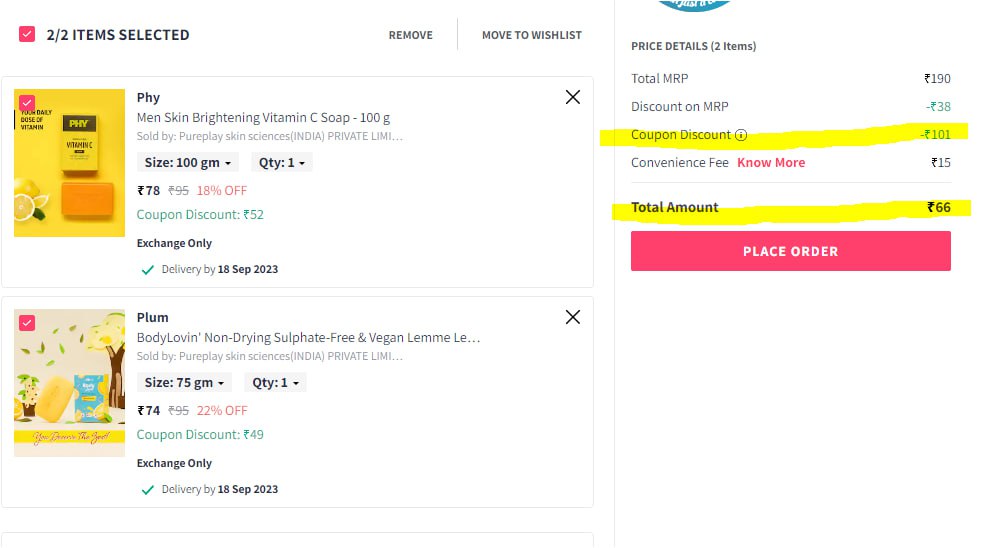Open Know More convenience fee link

tap(771, 163)
